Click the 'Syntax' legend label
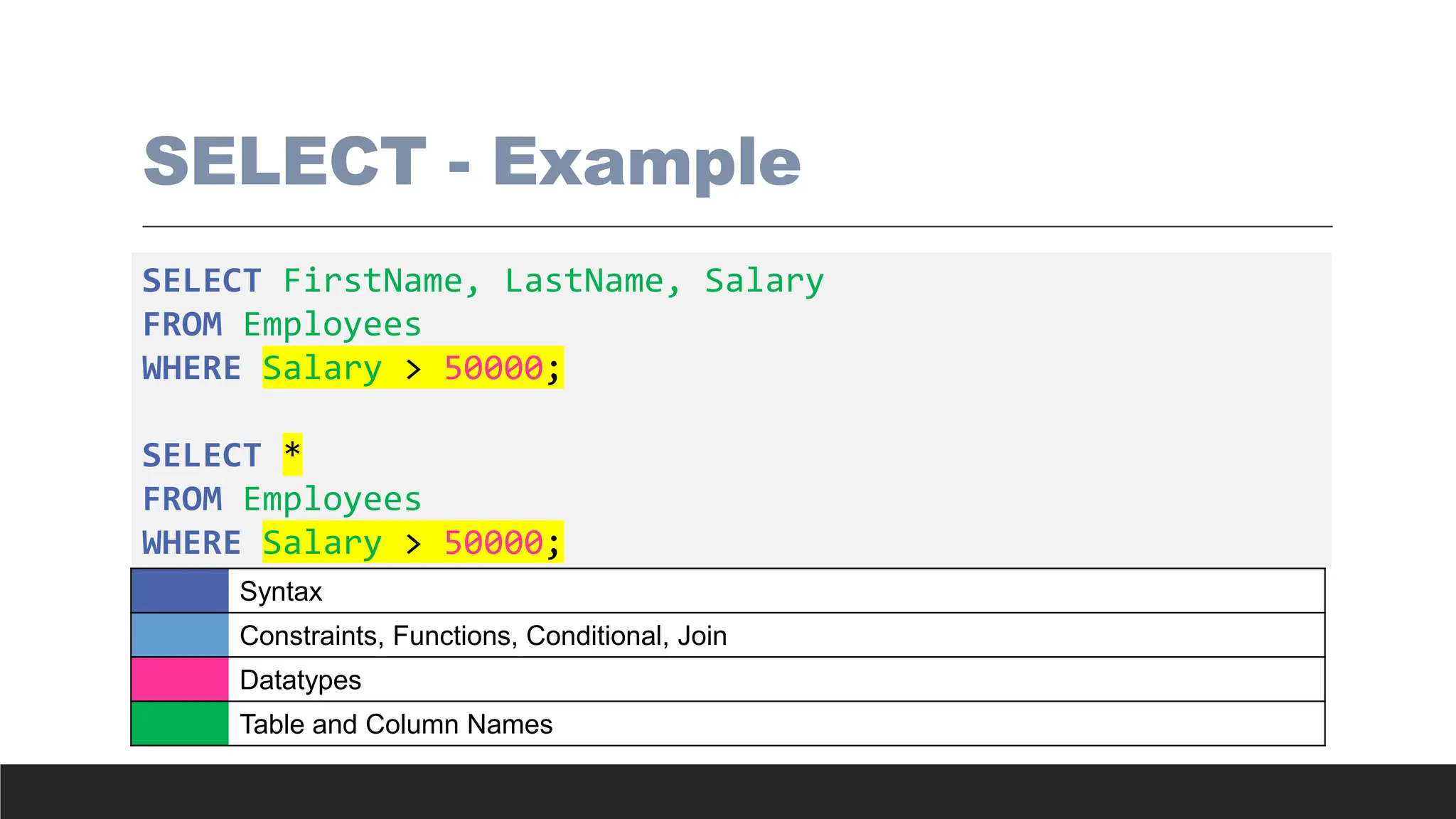The height and width of the screenshot is (819, 1456). (x=281, y=591)
